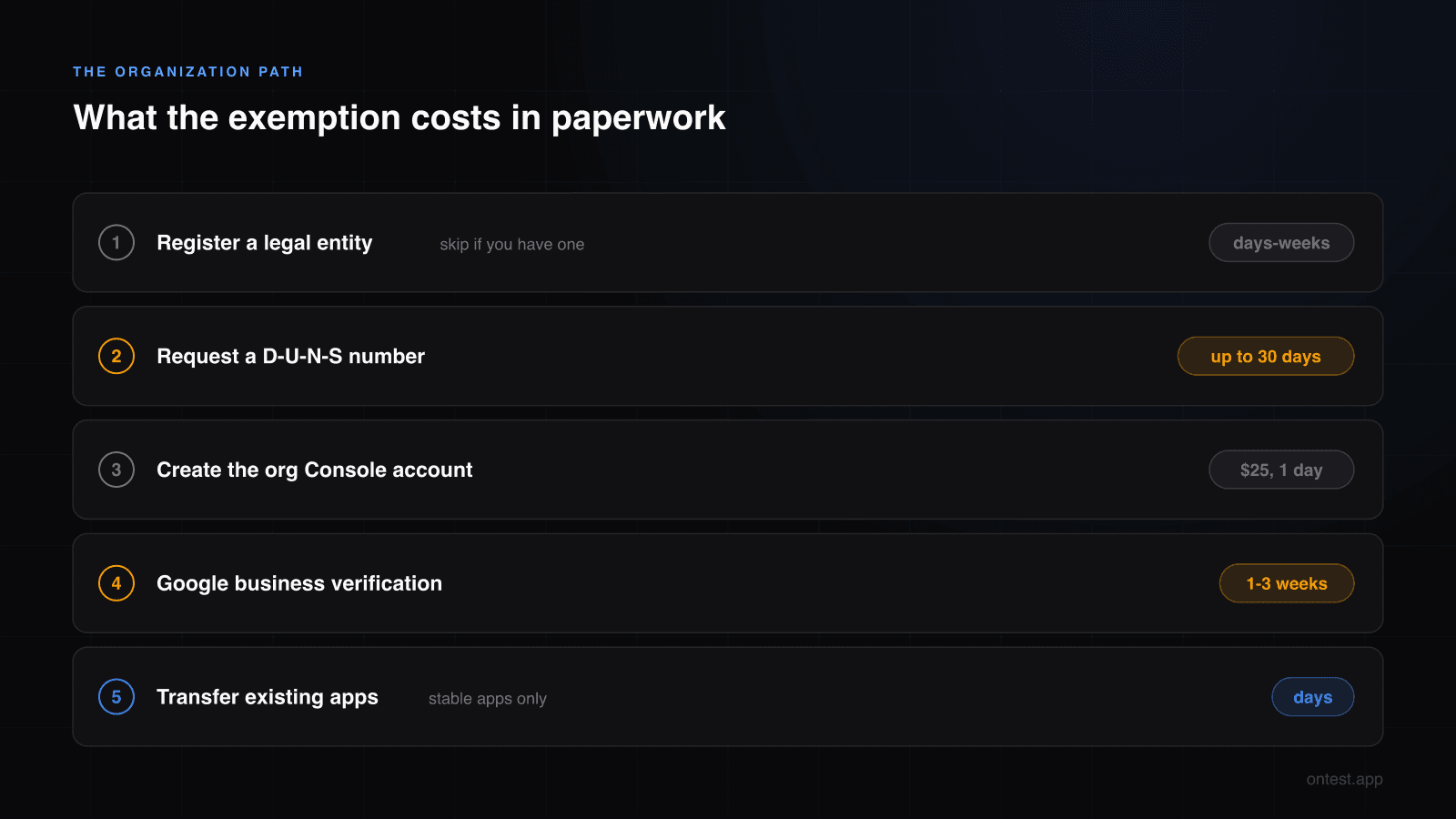The height and width of the screenshot is (819, 1456).
Task: Click the 'What the exemption costs in paperwork' heading
Action: point(399,118)
